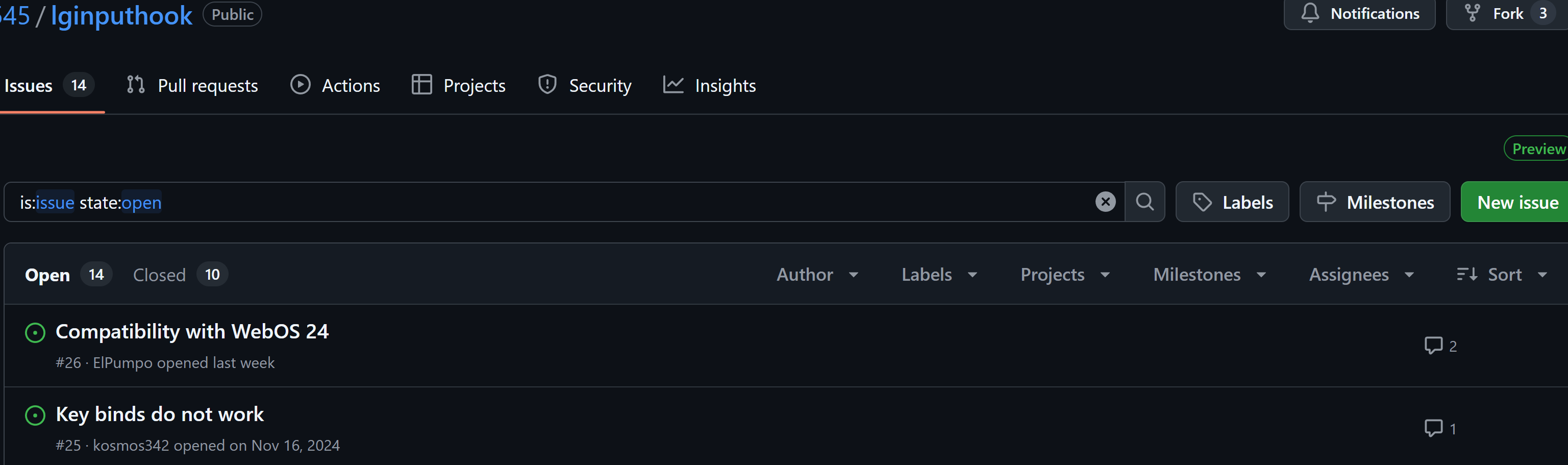Image resolution: width=1568 pixels, height=465 pixels.
Task: Switch to the Pull requests tab
Action: pyautogui.click(x=192, y=86)
